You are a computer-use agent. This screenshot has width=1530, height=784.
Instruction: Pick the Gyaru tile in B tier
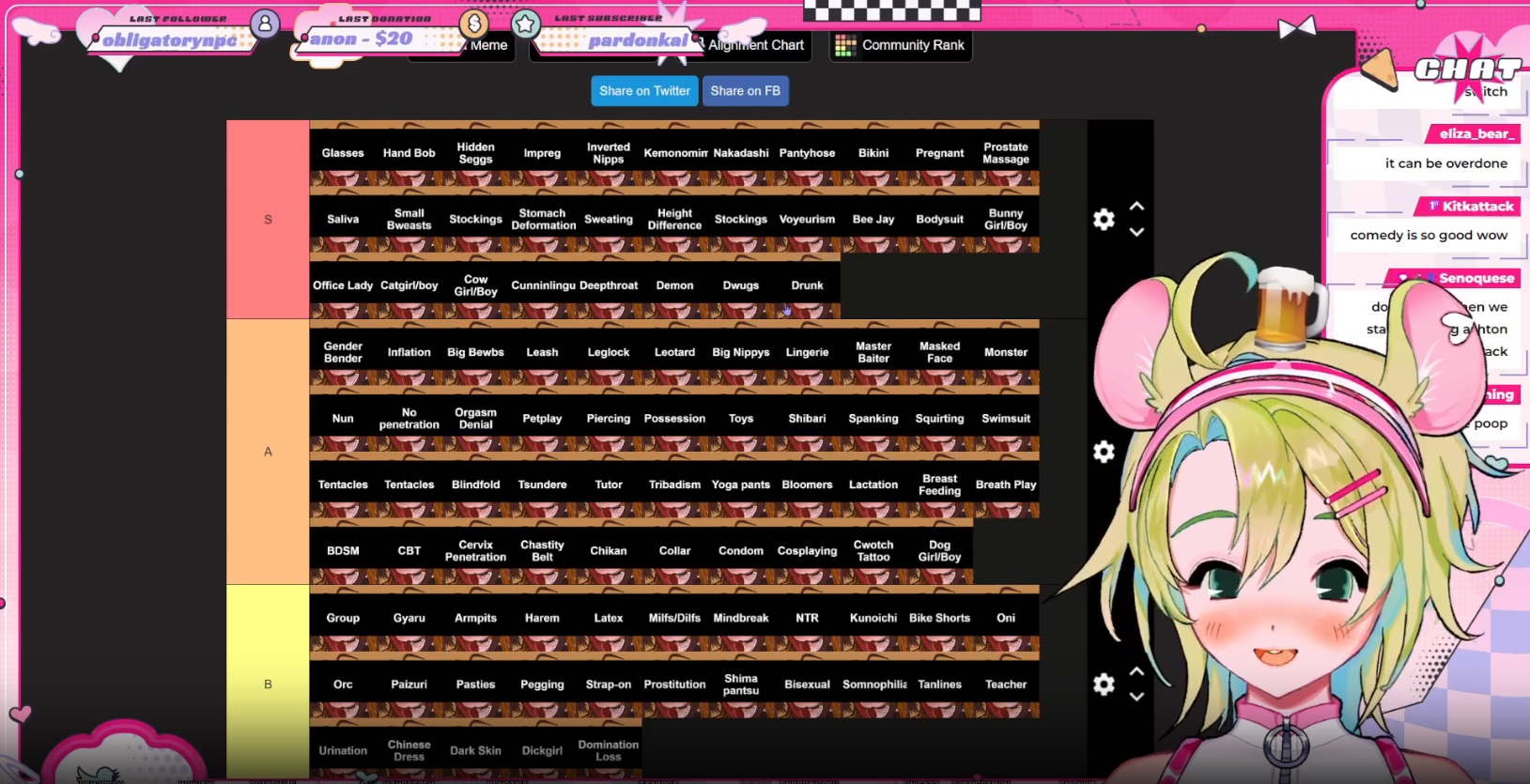point(410,619)
